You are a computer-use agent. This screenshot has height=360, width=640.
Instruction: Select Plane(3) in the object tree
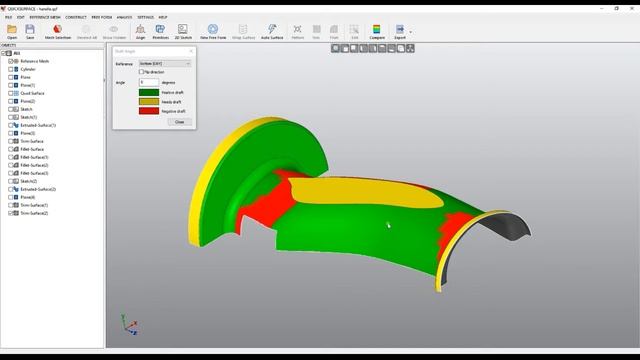click(28, 133)
